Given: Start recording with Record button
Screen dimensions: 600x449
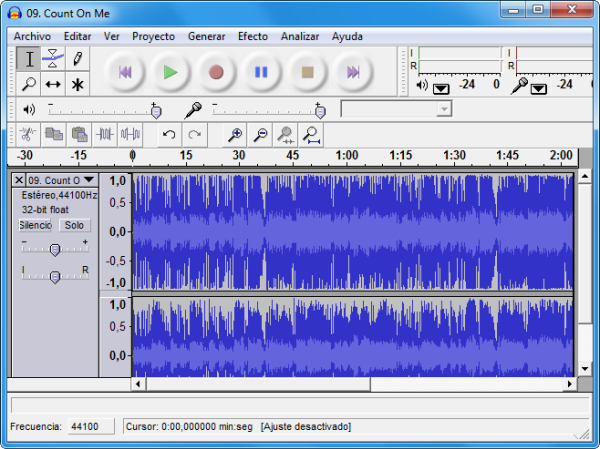Looking at the screenshot, I should 216,72.
